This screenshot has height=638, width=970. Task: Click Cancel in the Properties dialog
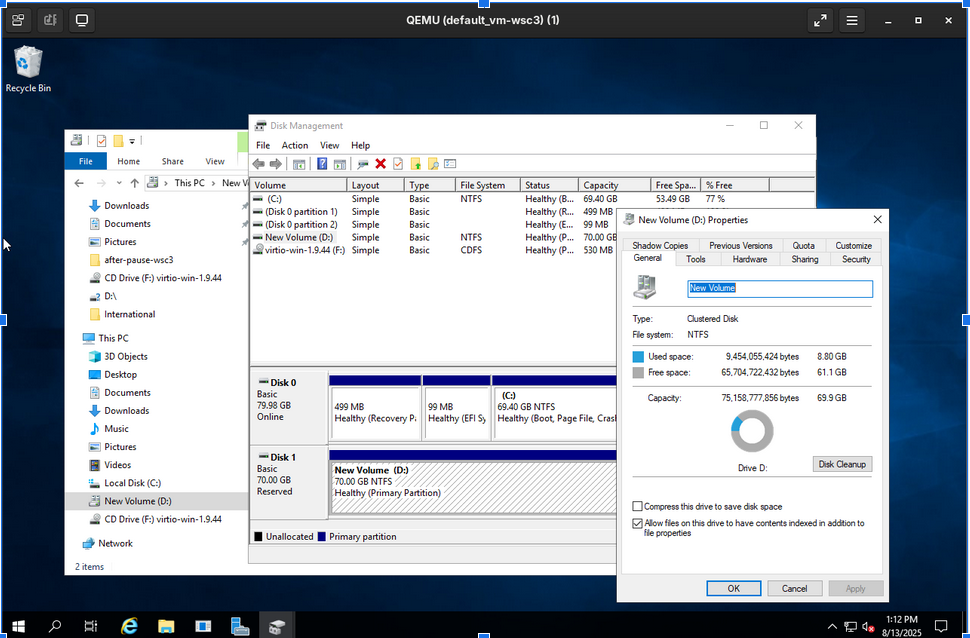tap(794, 588)
